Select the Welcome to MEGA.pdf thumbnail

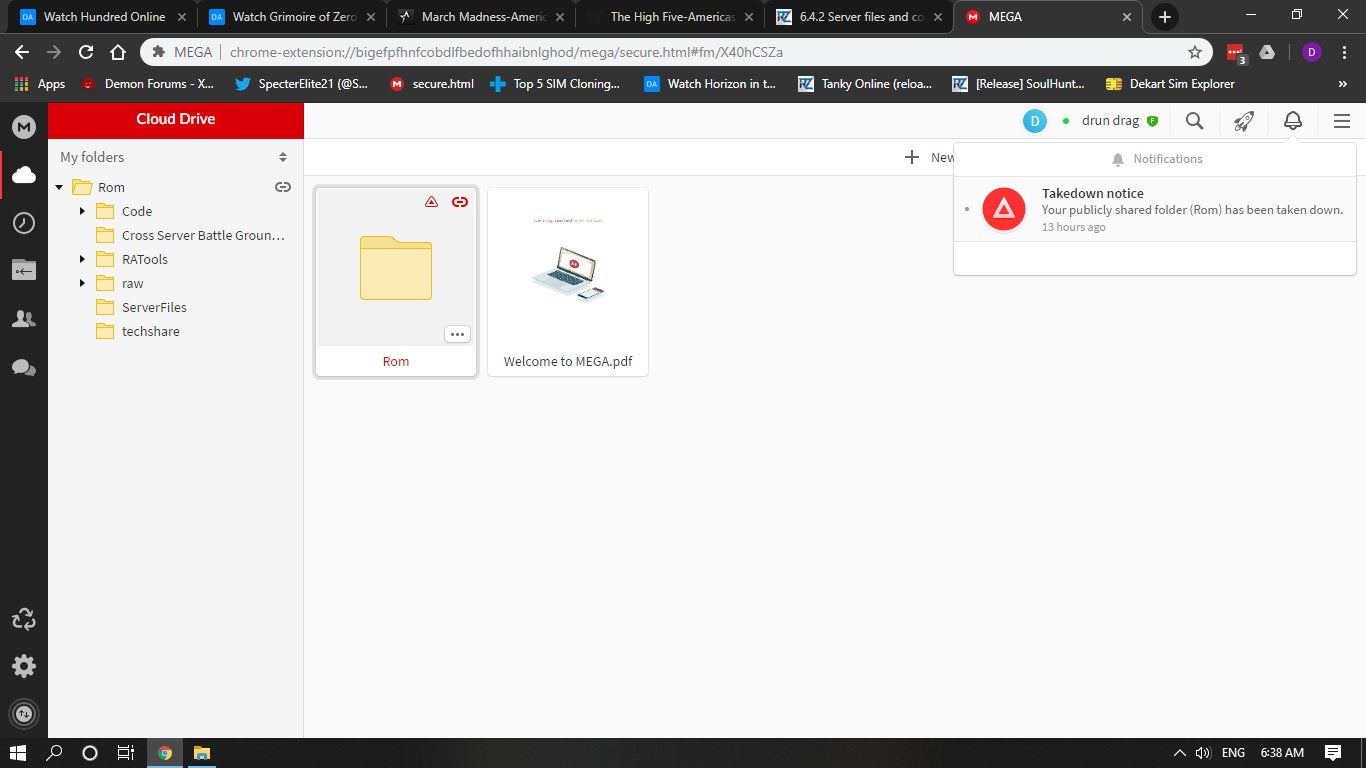pyautogui.click(x=568, y=282)
